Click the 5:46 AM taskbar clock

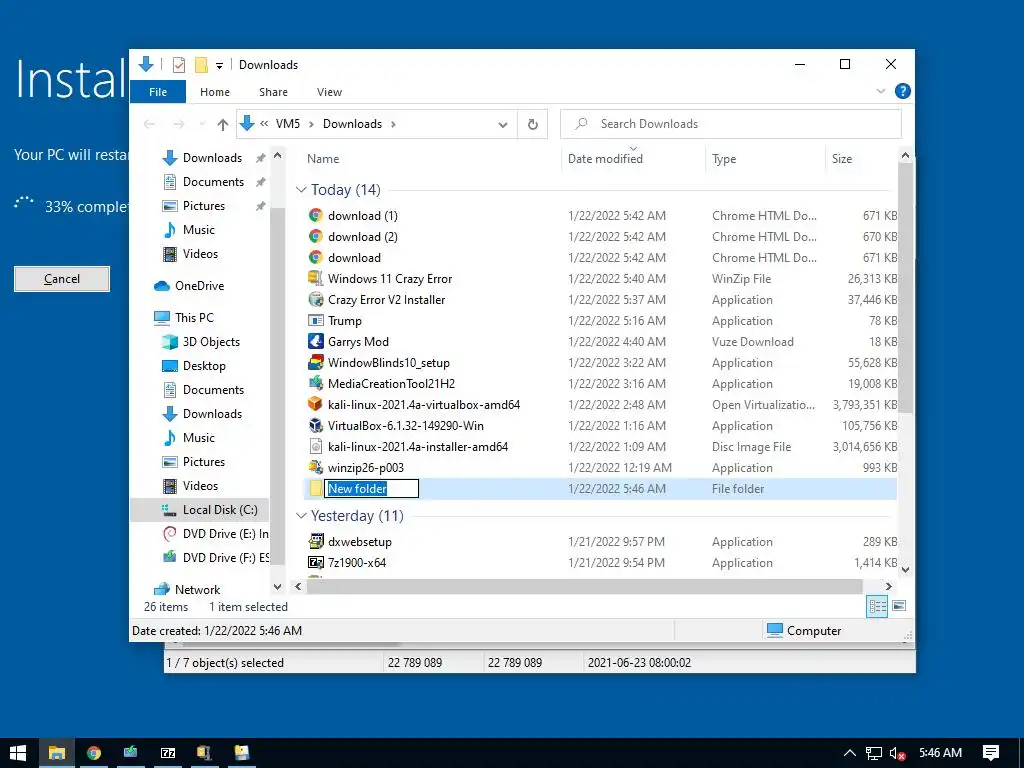point(940,753)
